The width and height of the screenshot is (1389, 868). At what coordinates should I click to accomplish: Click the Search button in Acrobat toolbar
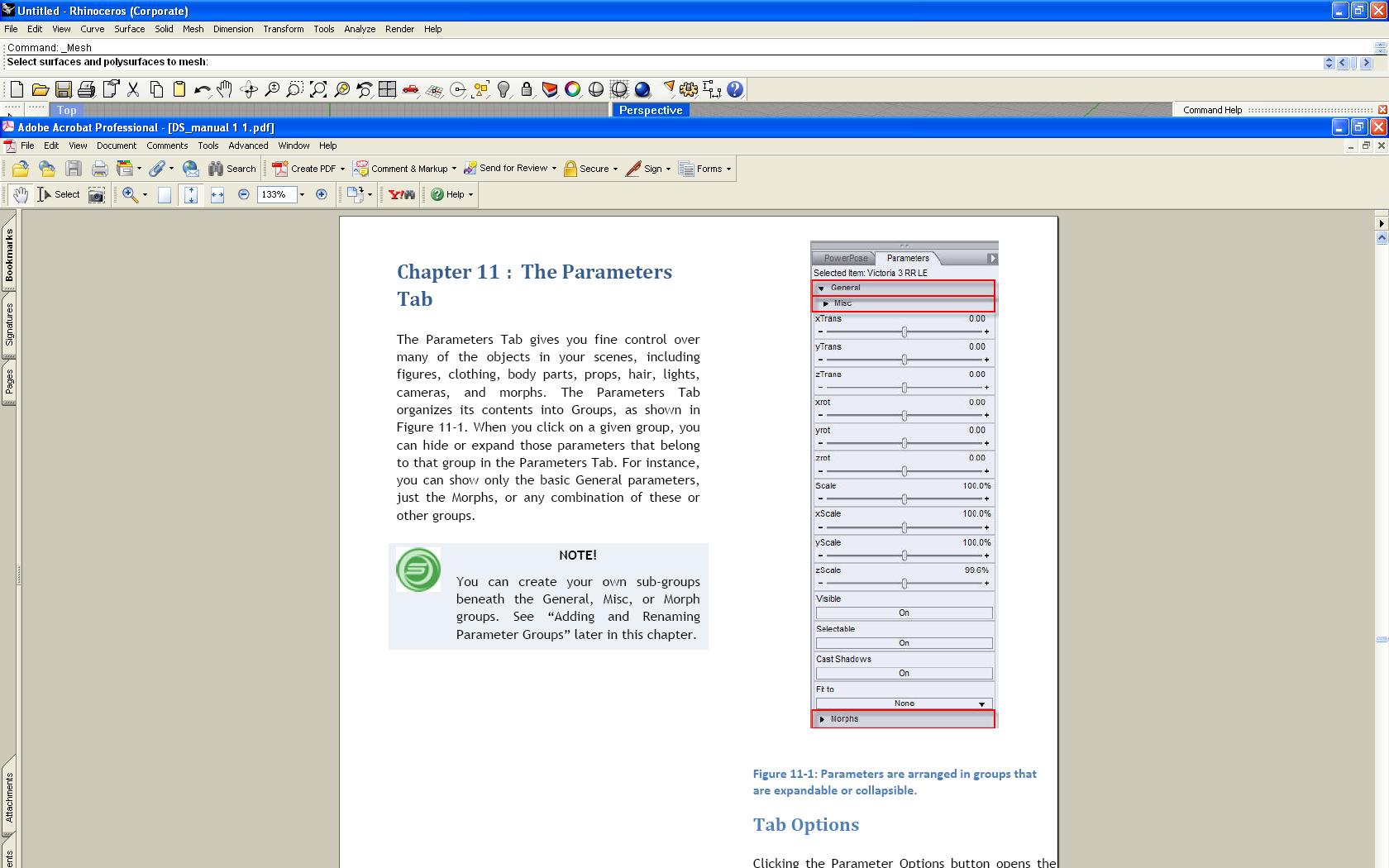coord(232,169)
